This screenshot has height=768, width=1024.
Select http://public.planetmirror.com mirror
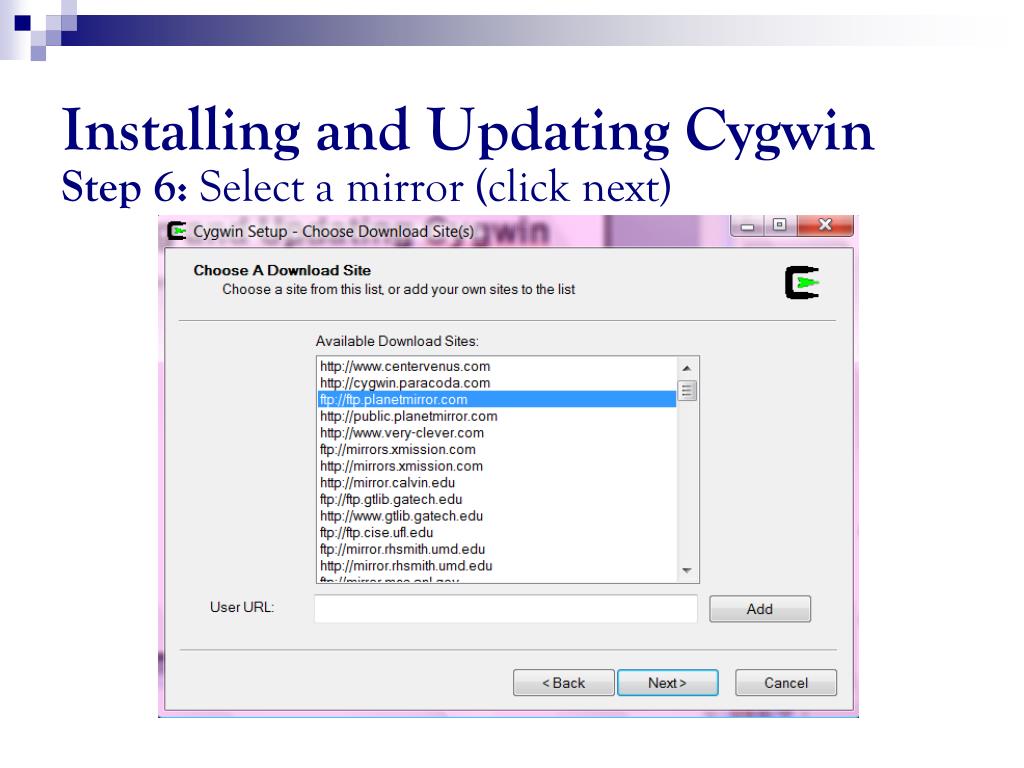coord(496,416)
